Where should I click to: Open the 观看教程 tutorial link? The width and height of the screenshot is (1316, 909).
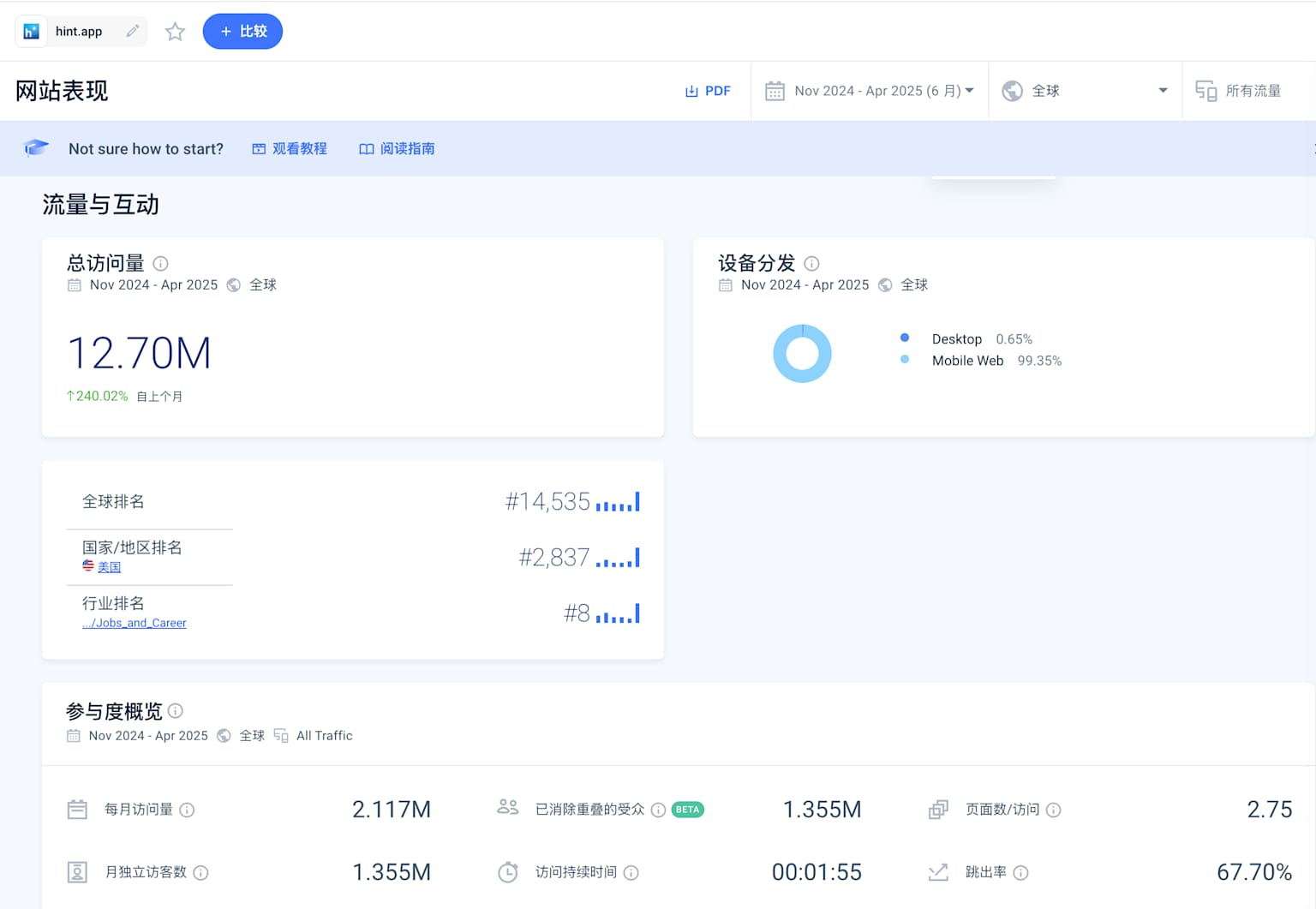(x=290, y=149)
